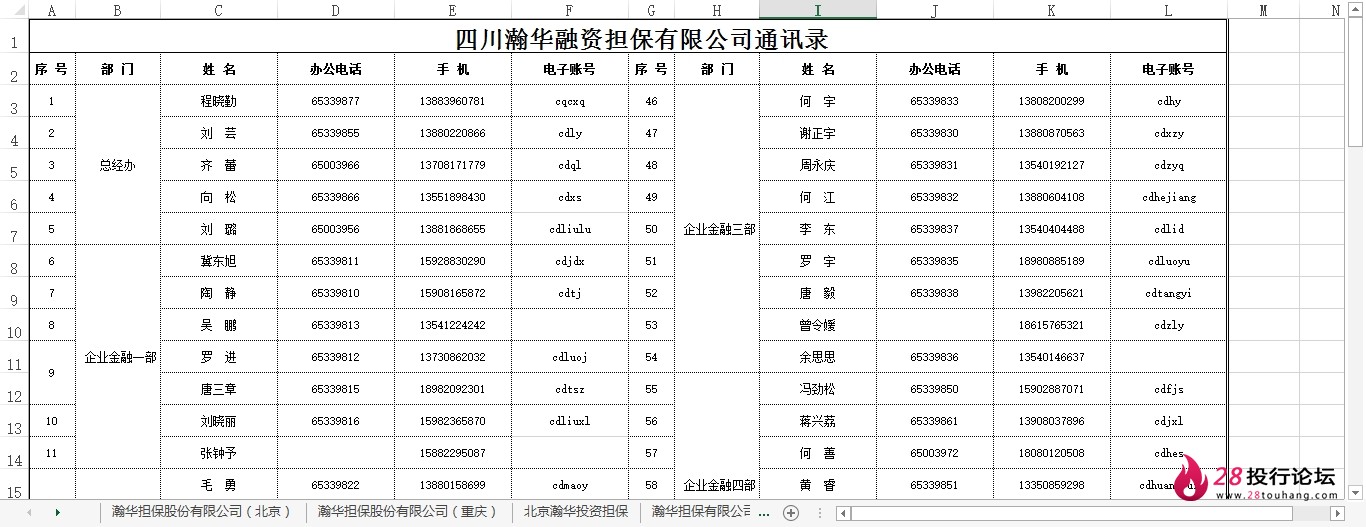Select column C header

pyautogui.click(x=219, y=10)
